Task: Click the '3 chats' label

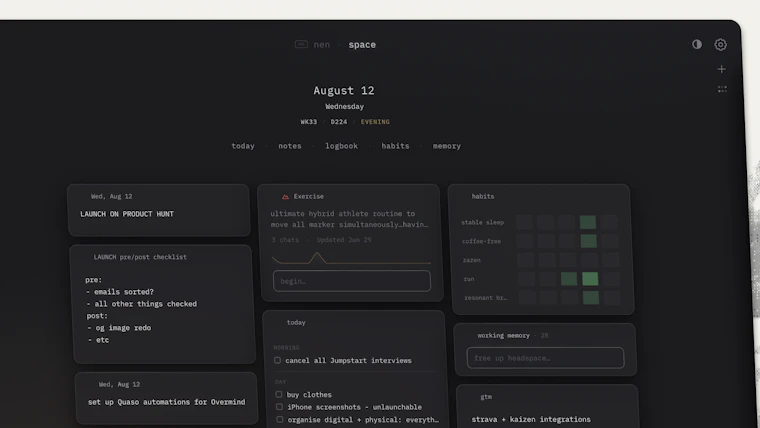Action: (x=285, y=240)
